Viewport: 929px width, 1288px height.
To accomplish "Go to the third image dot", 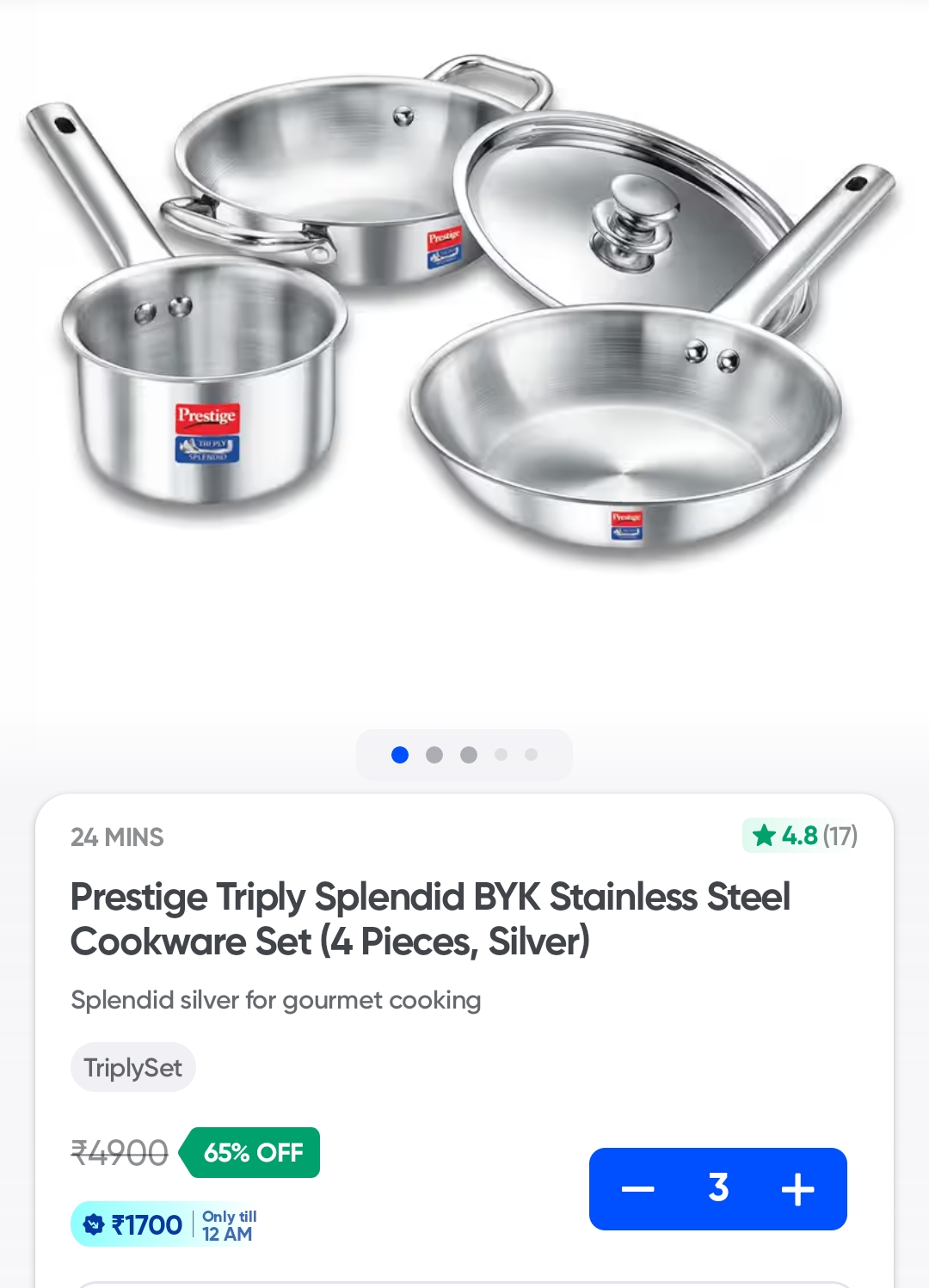I will point(469,755).
